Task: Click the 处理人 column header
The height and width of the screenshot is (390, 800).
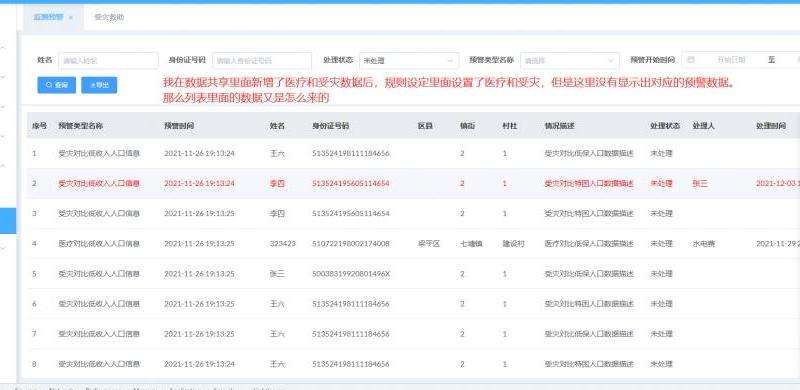Action: 704,125
